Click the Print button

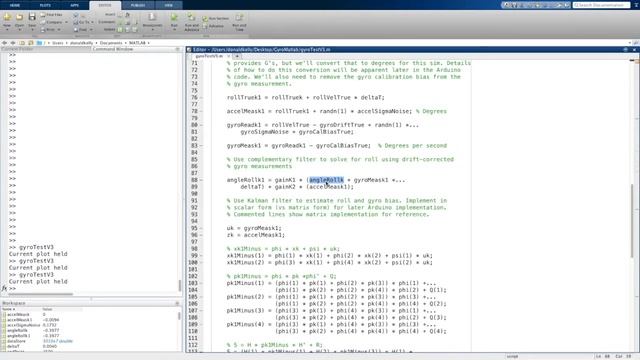49,30
